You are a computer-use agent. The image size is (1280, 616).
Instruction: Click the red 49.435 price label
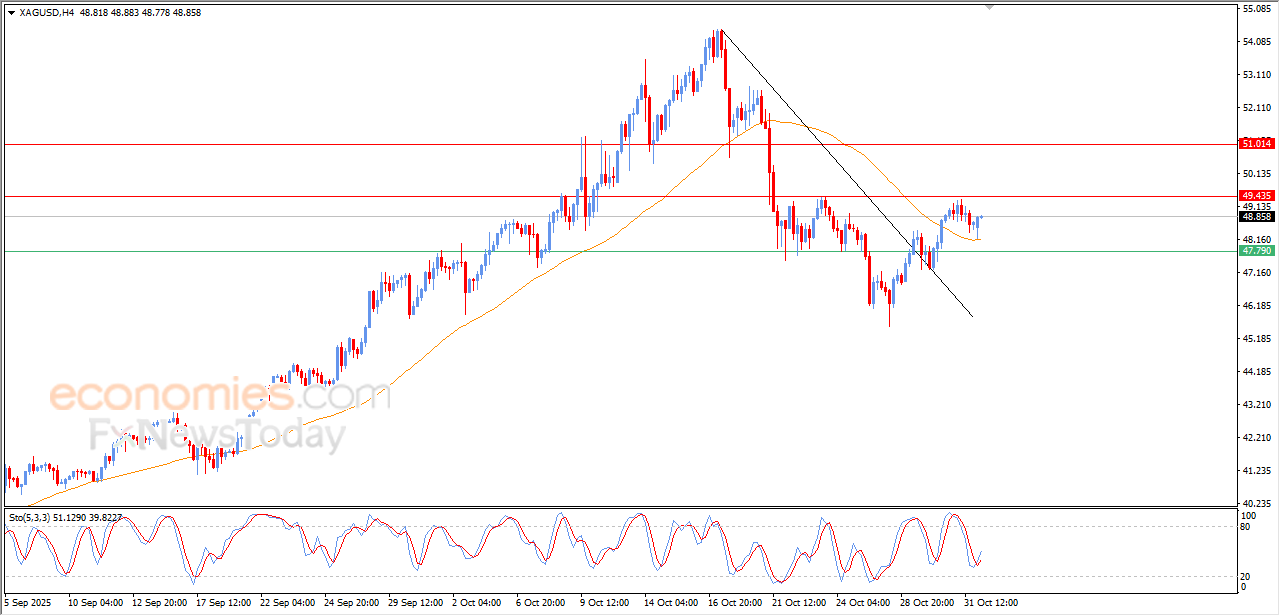1256,196
